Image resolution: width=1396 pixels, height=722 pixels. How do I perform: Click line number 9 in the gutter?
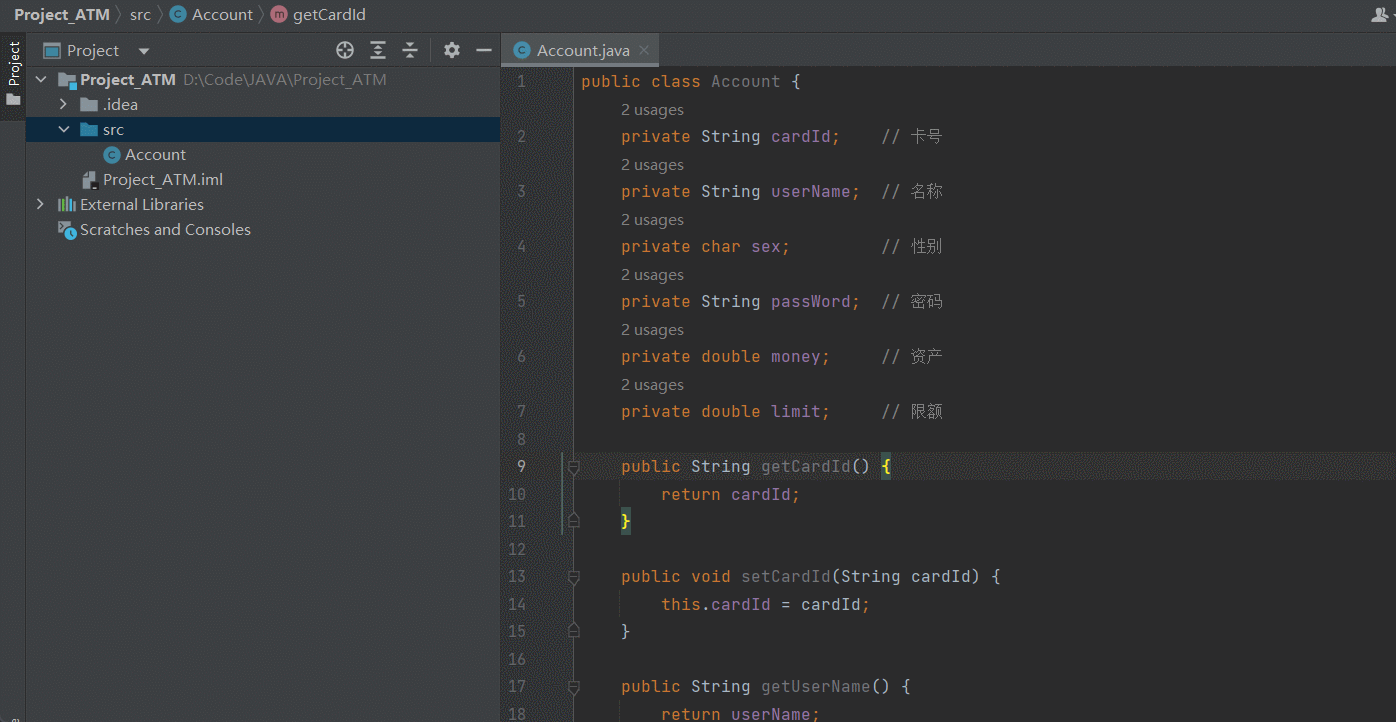(521, 466)
